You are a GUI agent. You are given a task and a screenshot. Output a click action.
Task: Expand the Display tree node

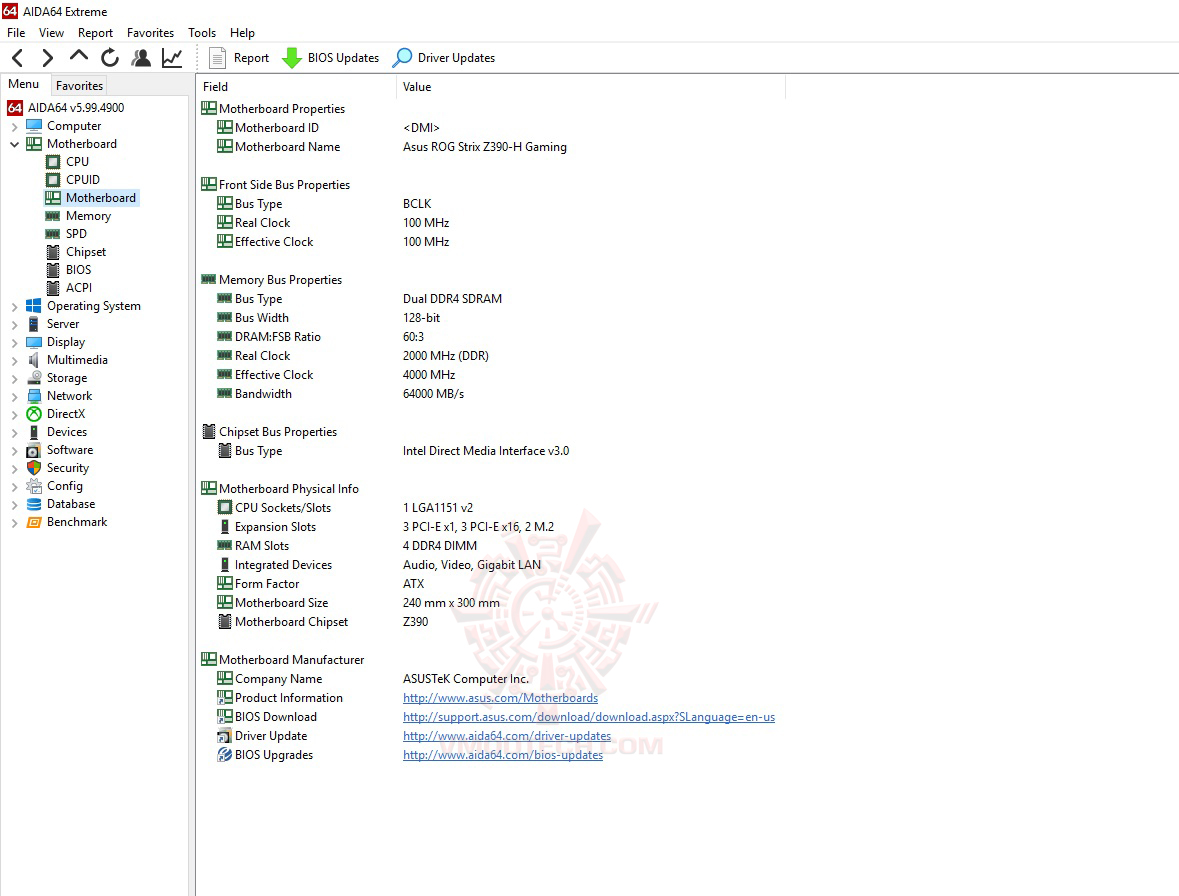coord(14,343)
